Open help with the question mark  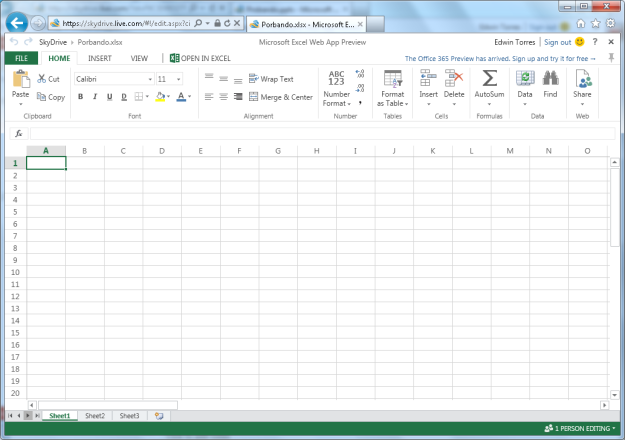point(595,41)
